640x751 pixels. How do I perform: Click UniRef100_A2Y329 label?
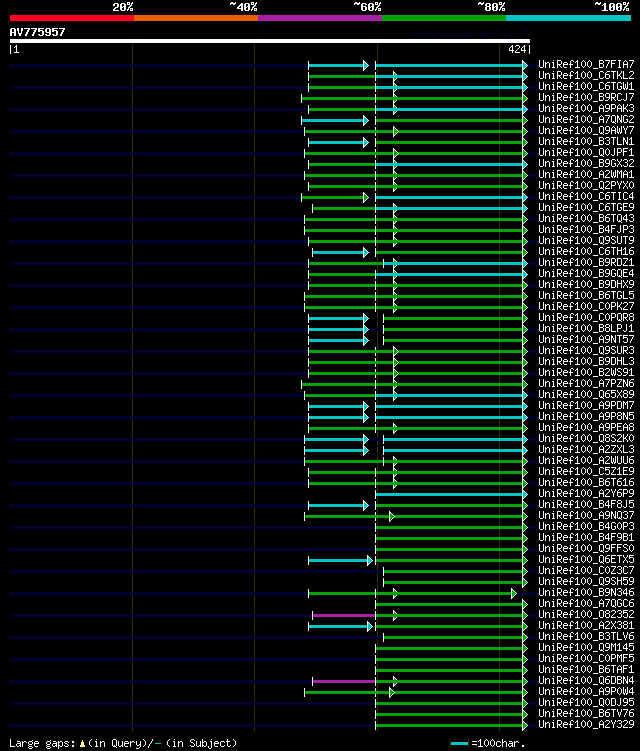coord(586,725)
